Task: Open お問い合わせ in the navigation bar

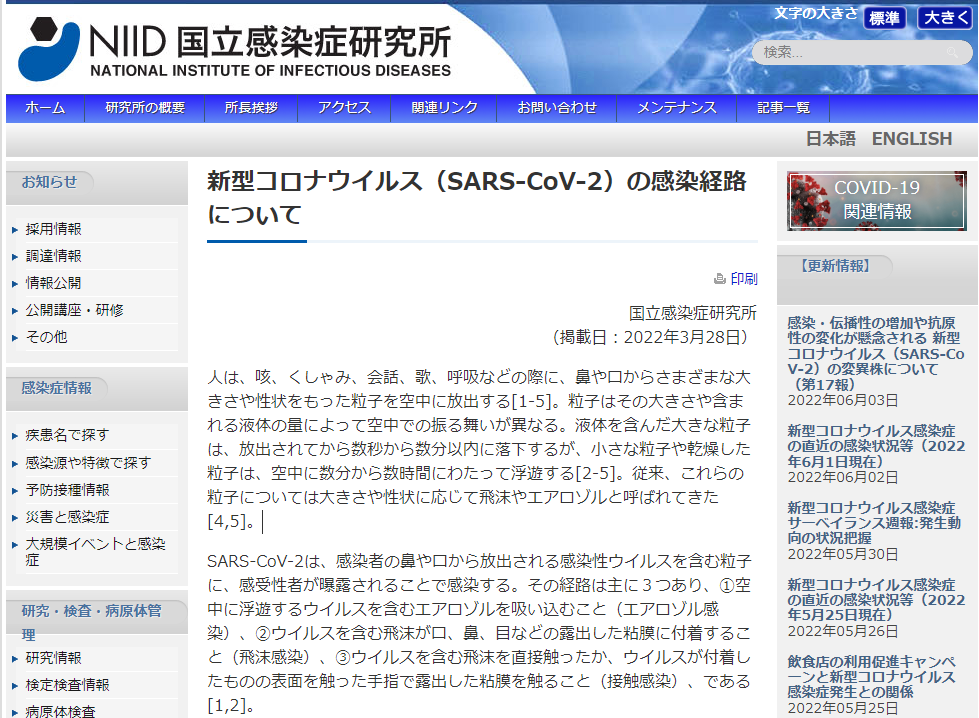Action: click(x=556, y=108)
